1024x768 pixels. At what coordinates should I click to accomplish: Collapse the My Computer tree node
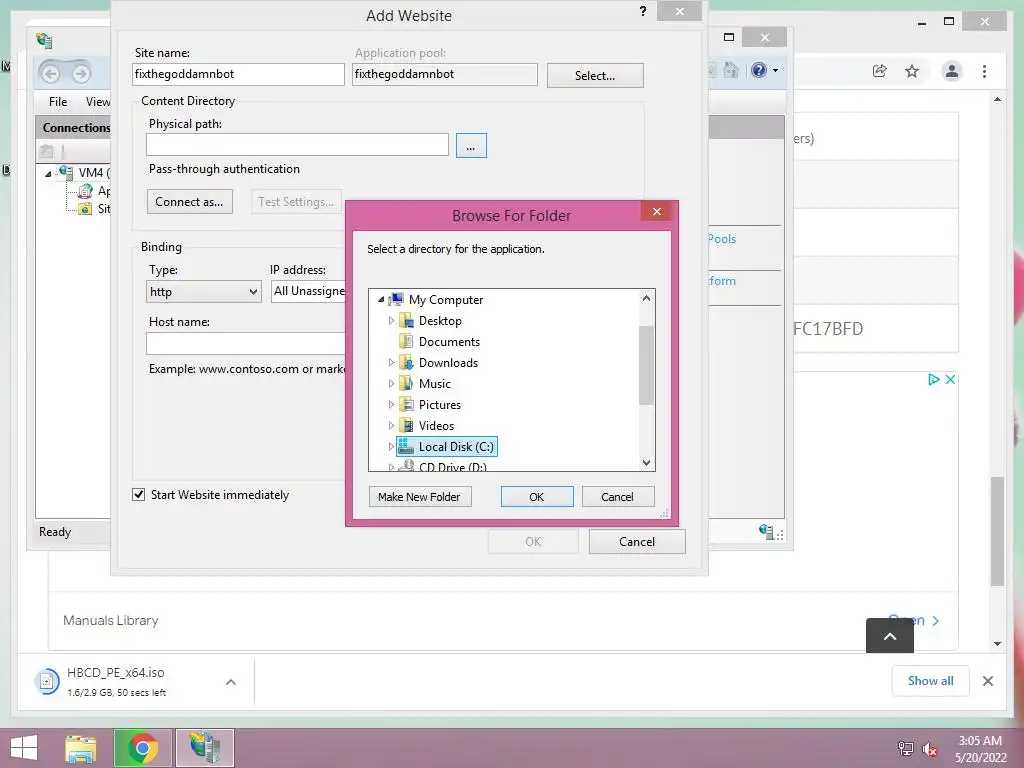(x=381, y=299)
